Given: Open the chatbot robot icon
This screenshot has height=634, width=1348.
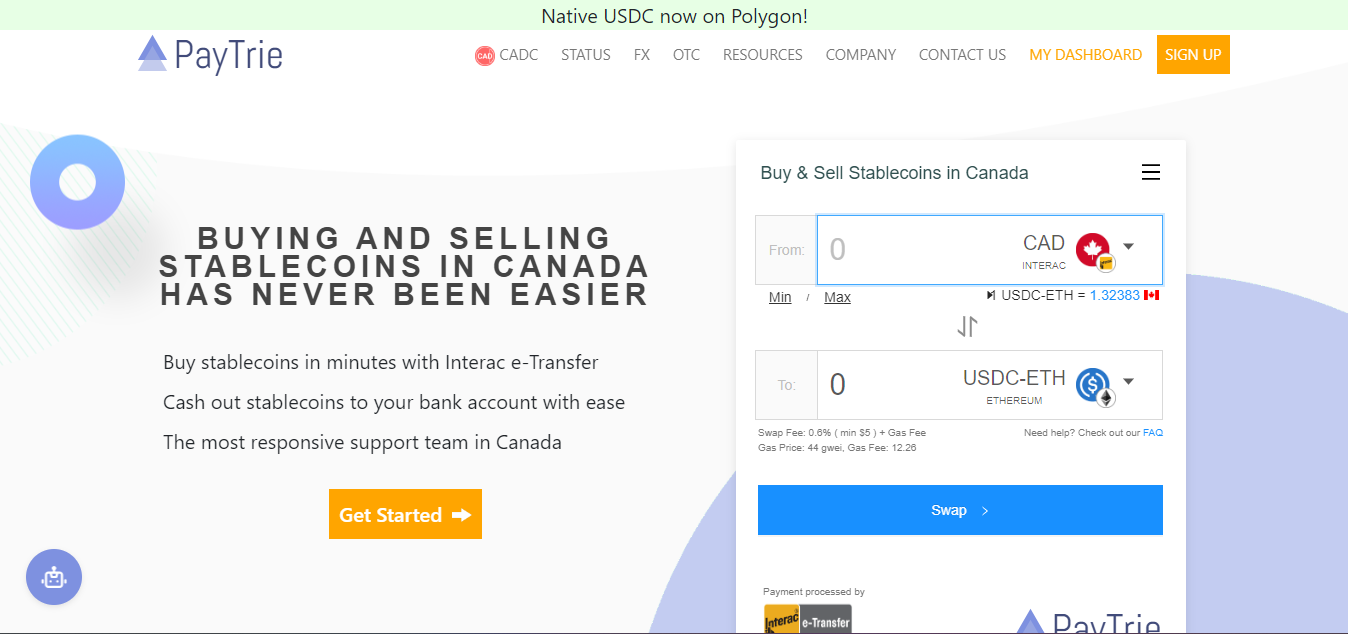Looking at the screenshot, I should [x=54, y=577].
